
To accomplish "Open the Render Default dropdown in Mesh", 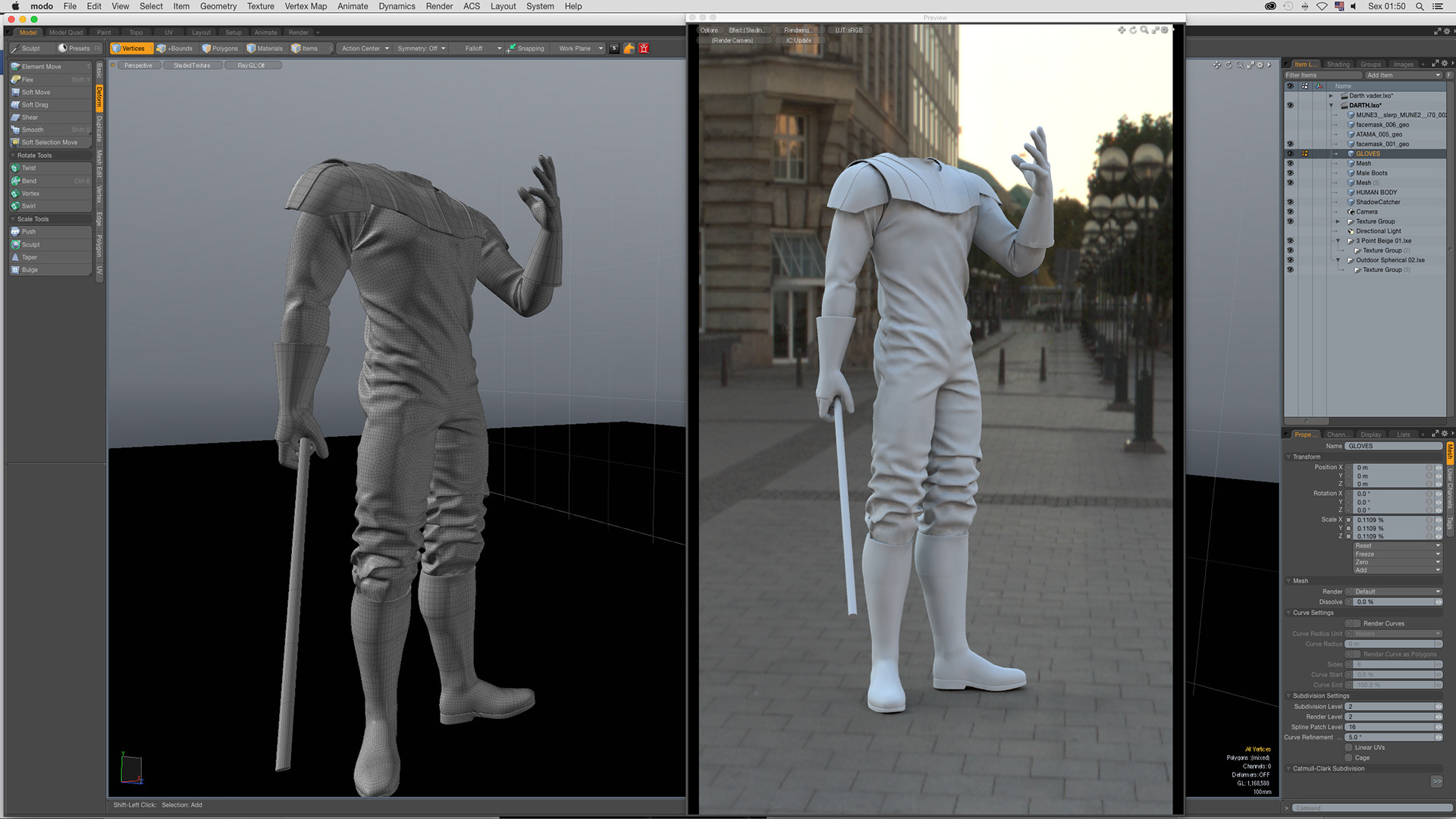I will (x=1398, y=591).
